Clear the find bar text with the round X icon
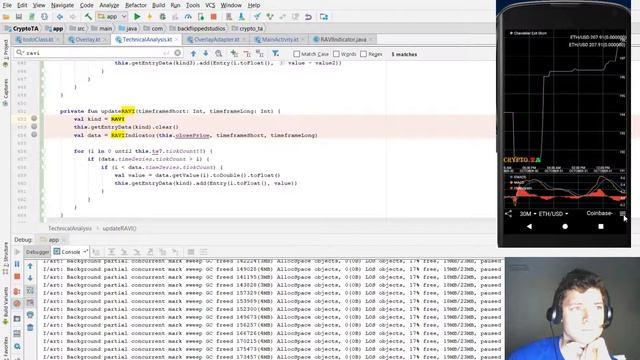The height and width of the screenshot is (360, 640). click(178, 53)
